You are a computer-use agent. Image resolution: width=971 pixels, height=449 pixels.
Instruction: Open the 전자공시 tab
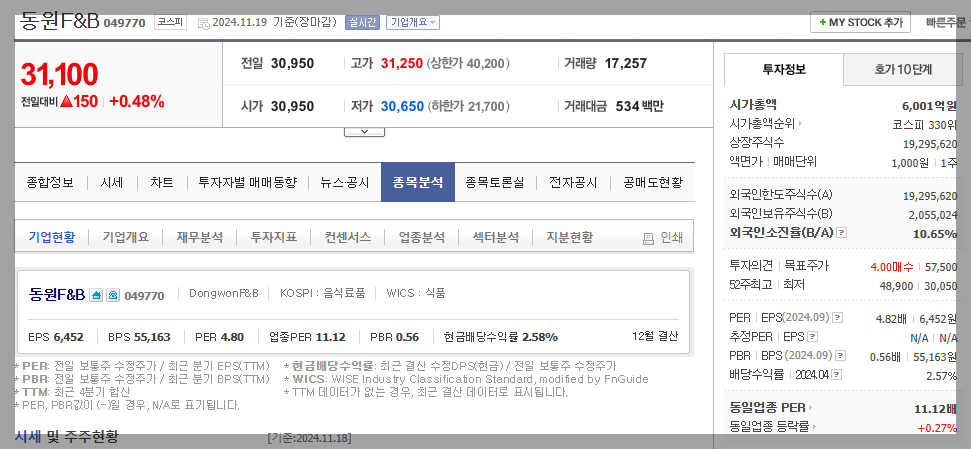(x=573, y=183)
